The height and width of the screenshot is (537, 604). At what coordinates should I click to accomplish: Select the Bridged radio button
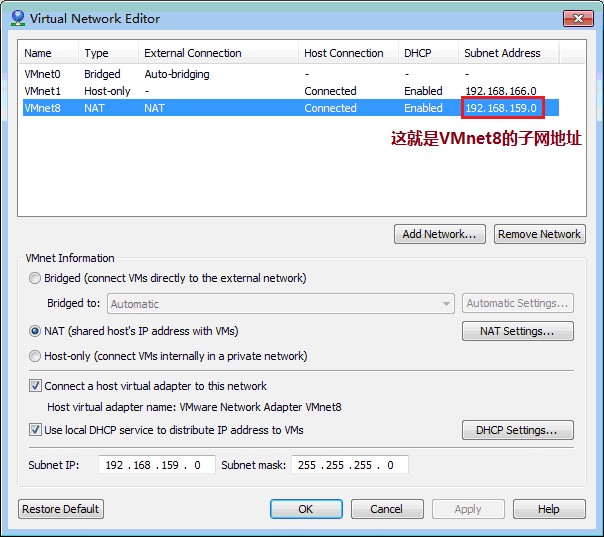click(36, 278)
